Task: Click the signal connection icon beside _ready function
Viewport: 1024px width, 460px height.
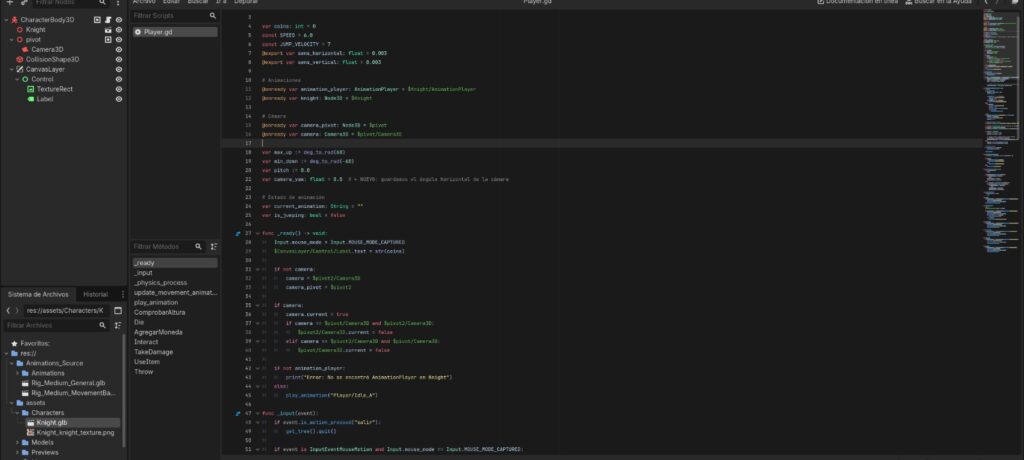Action: point(238,233)
